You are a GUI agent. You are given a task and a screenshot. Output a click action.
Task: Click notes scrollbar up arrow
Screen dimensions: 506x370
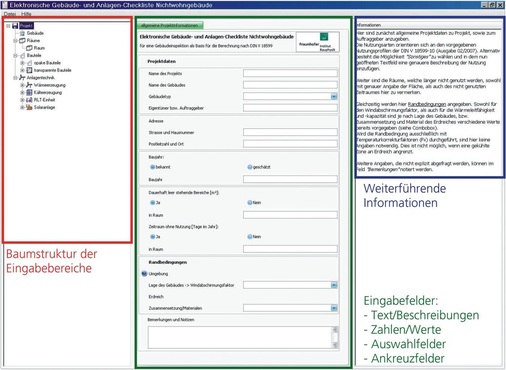pyautogui.click(x=335, y=330)
